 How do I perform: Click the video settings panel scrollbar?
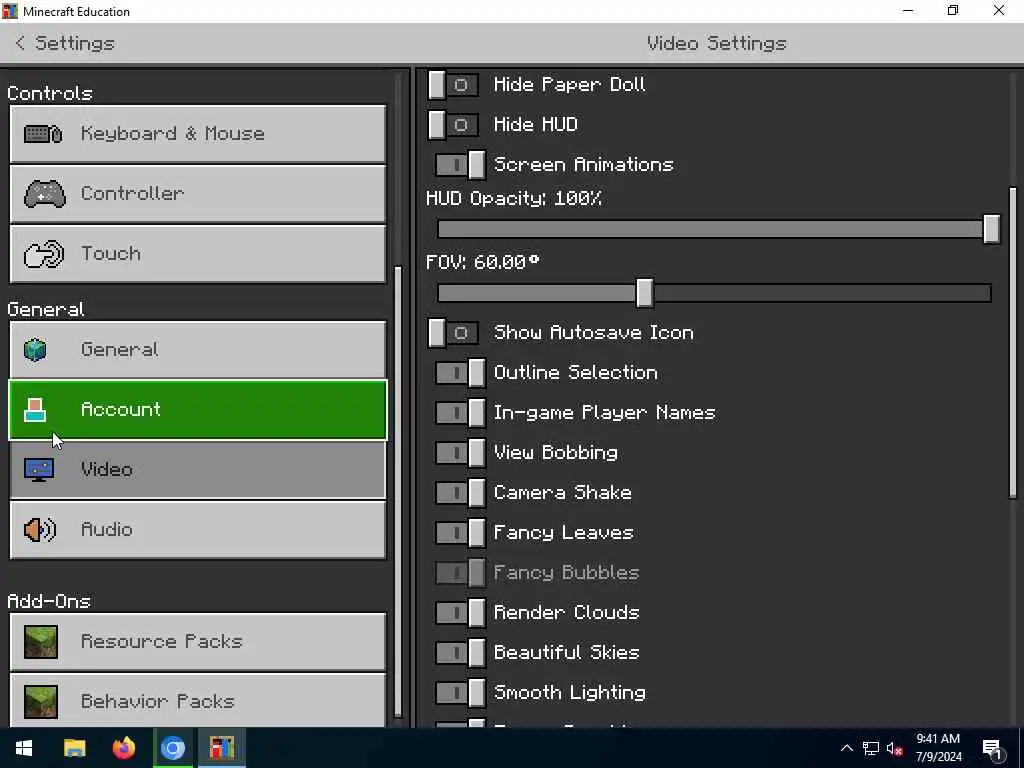[x=1013, y=344]
